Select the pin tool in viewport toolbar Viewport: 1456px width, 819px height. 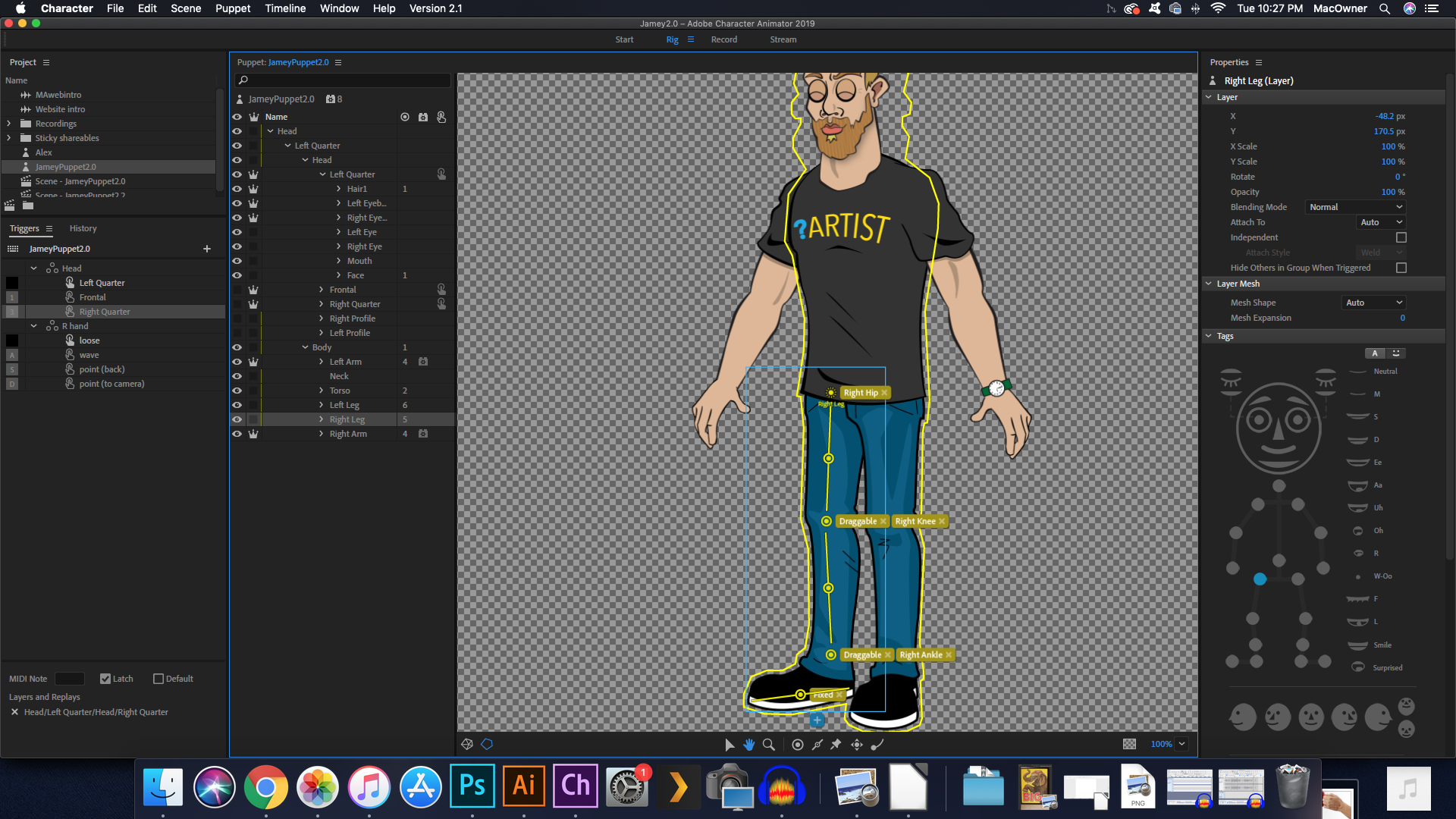pos(837,744)
